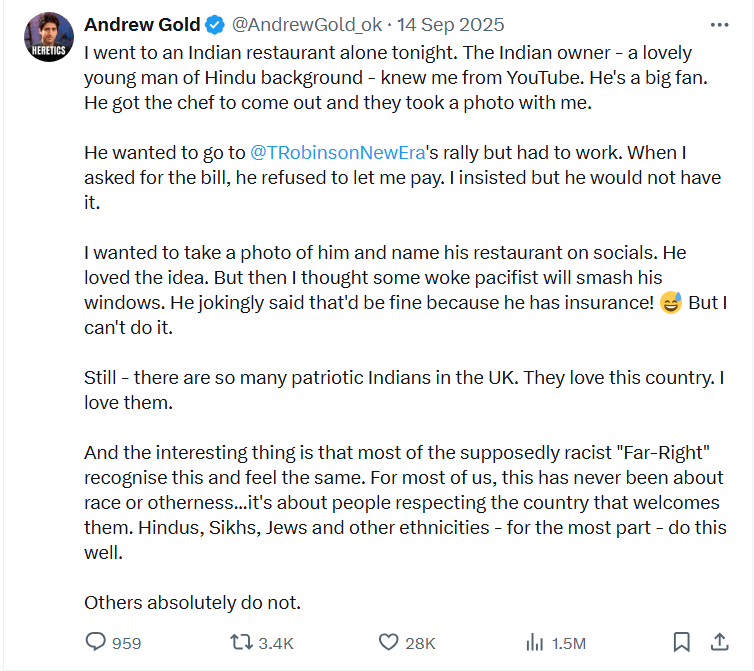Click the Andrew Gold display name
This screenshot has width=754, height=671.
tap(140, 25)
